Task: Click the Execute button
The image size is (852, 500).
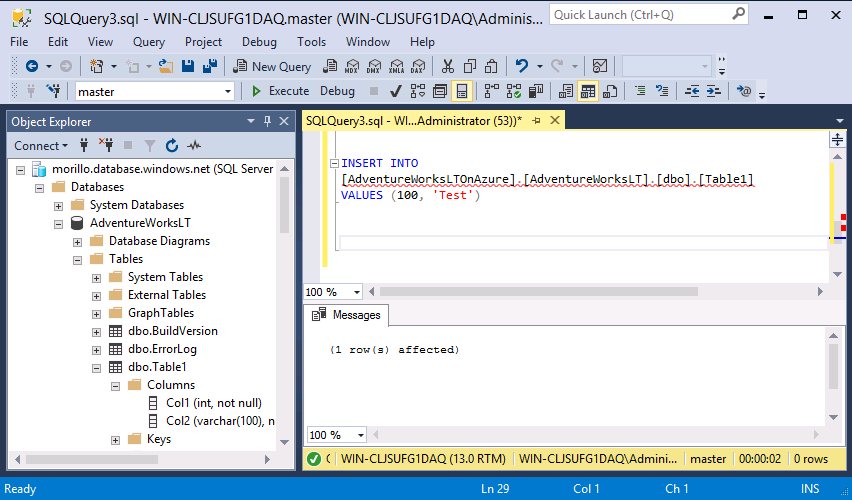Action: pos(280,91)
